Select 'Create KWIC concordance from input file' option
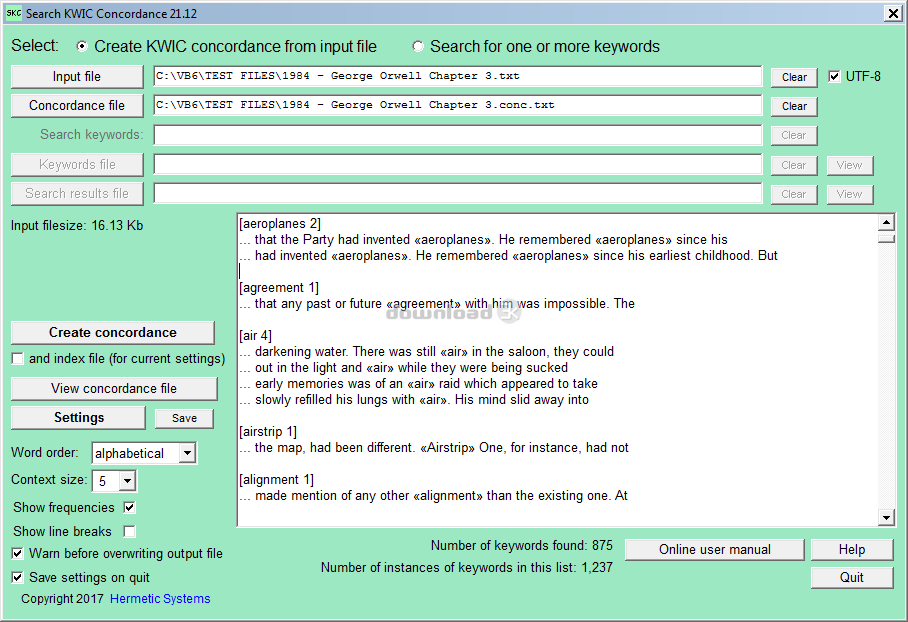This screenshot has width=908, height=622. point(82,46)
